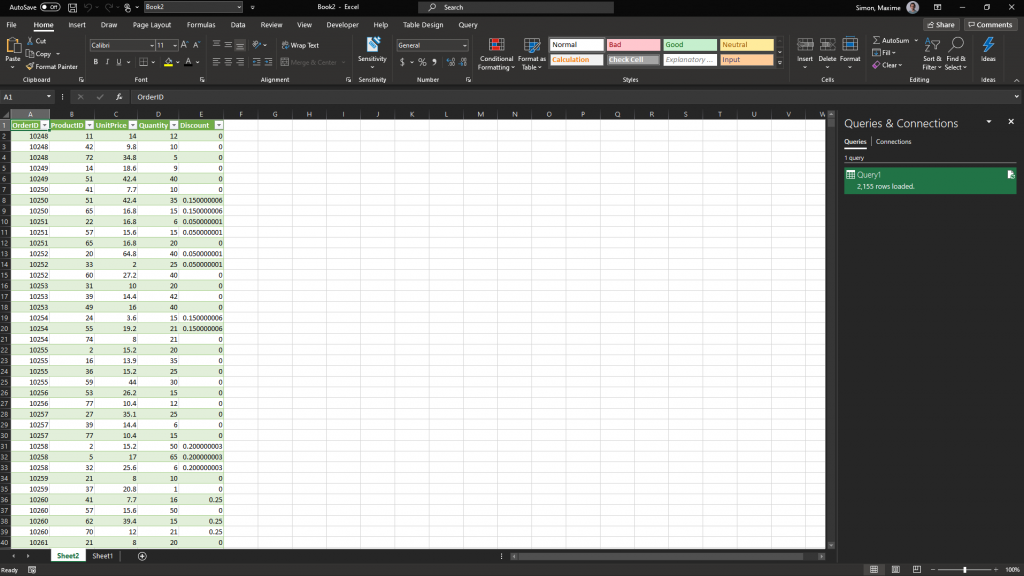Image resolution: width=1024 pixels, height=576 pixels.
Task: Switch to the Formulas ribbon tab
Action: click(201, 25)
